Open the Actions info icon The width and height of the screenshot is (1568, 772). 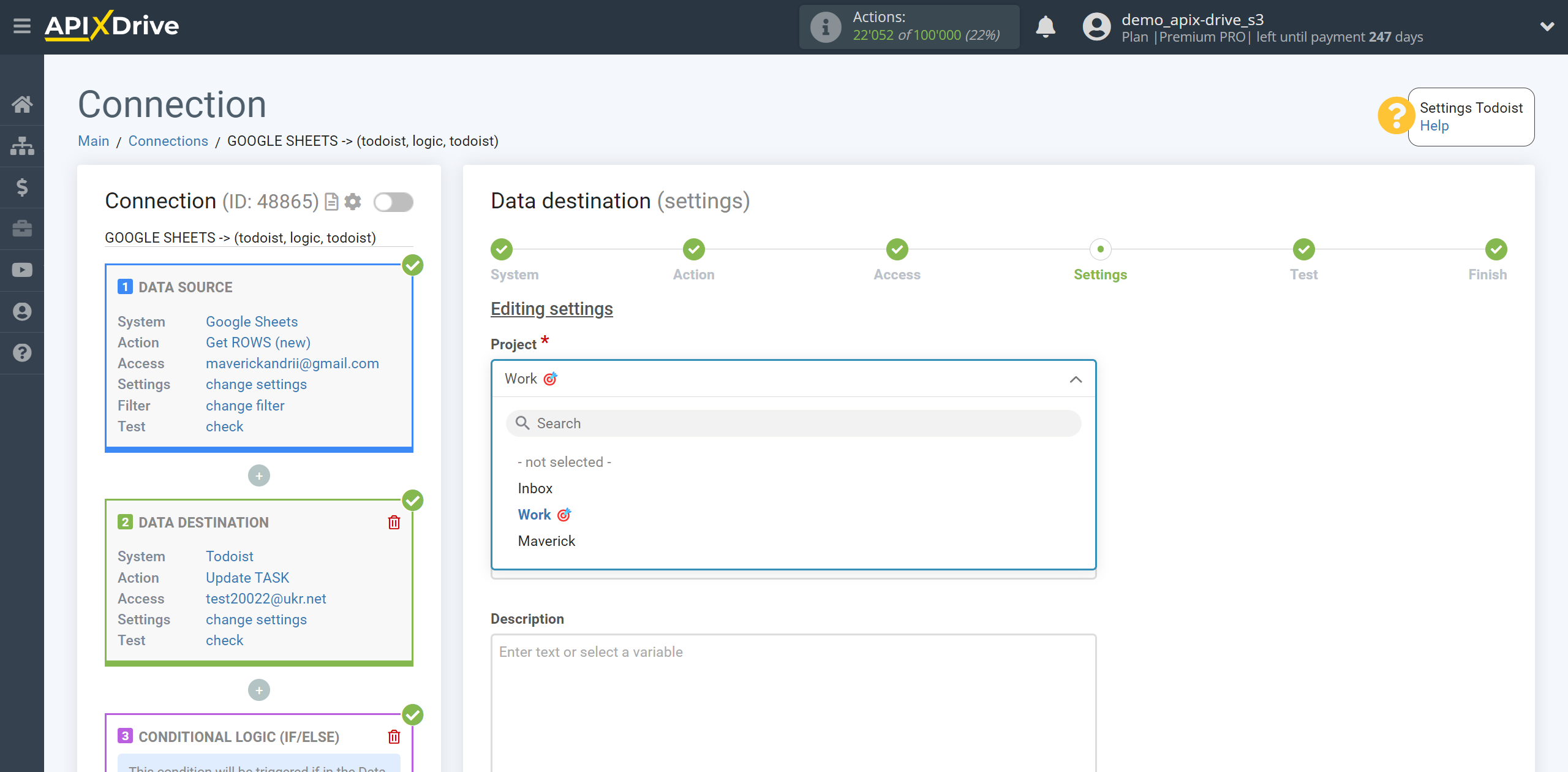tap(826, 27)
